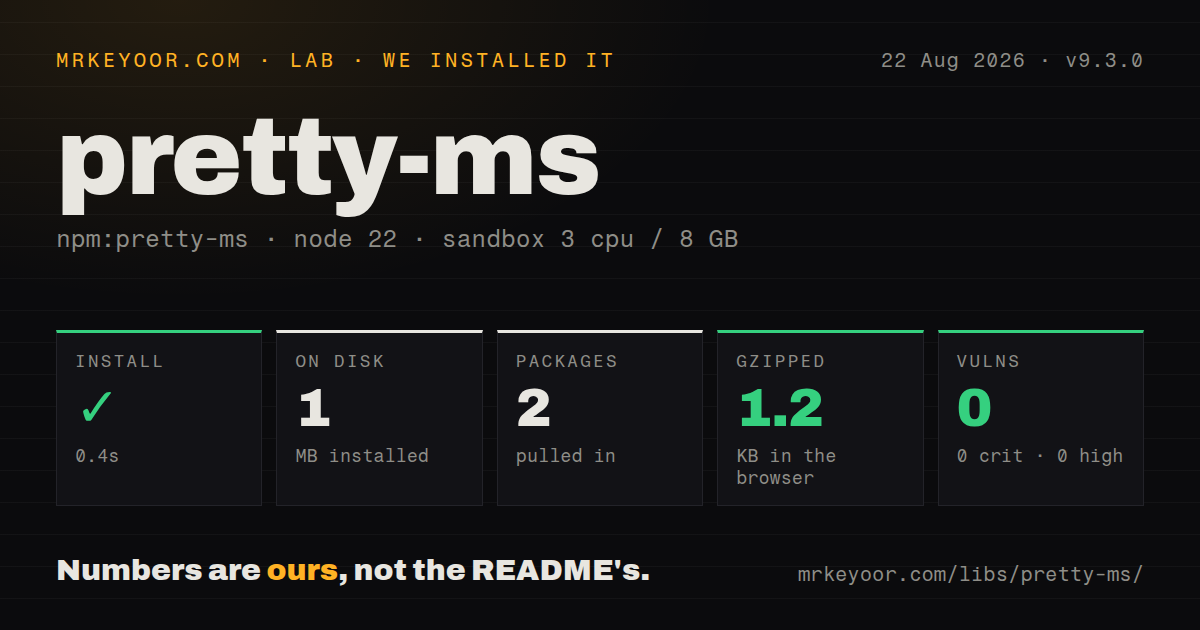This screenshot has width=1200, height=630.
Task: Click the MB installed caption
Action: (362, 456)
